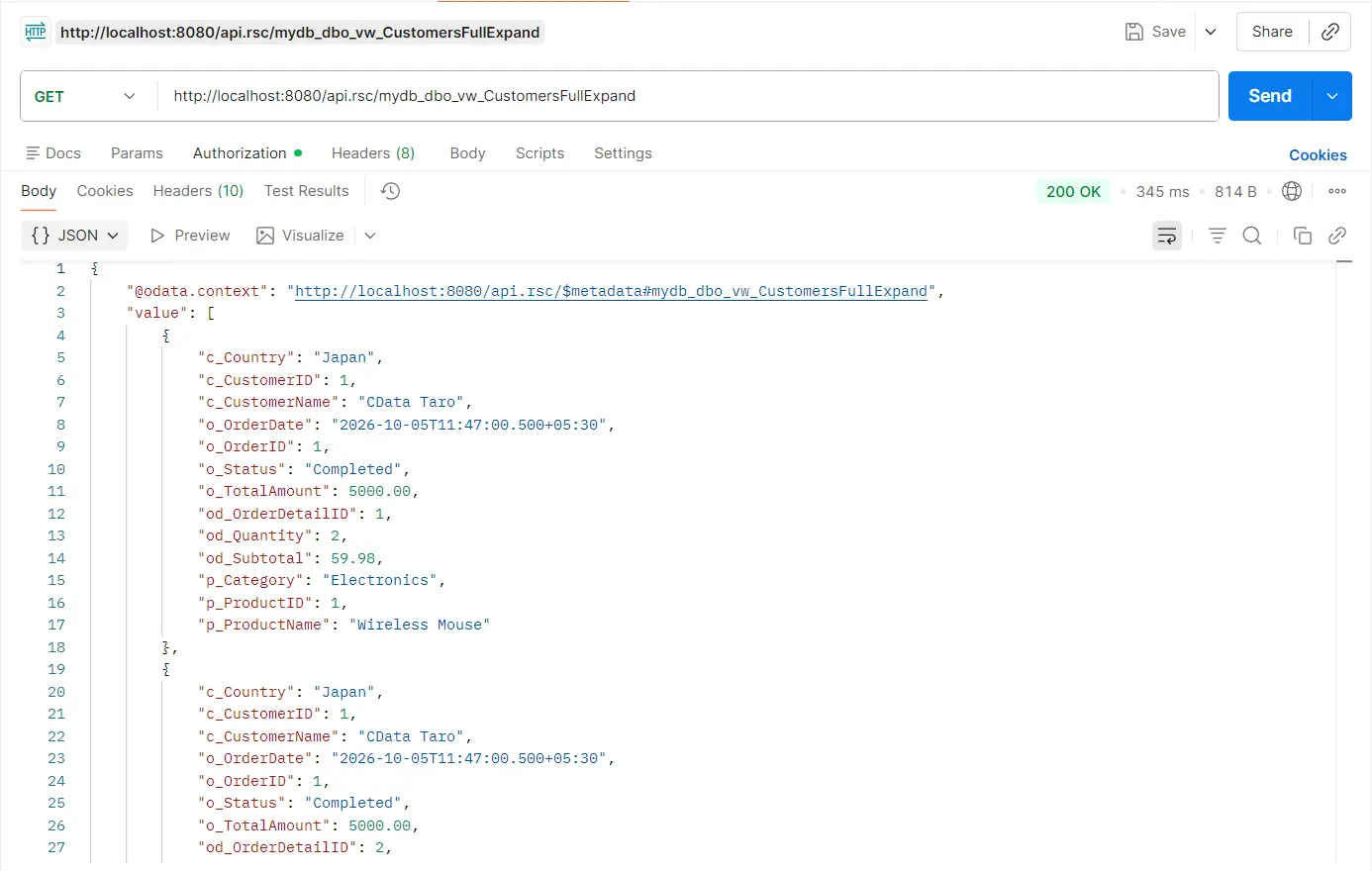This screenshot has width=1372, height=871.
Task: Click the response link icon
Action: pyautogui.click(x=1337, y=236)
